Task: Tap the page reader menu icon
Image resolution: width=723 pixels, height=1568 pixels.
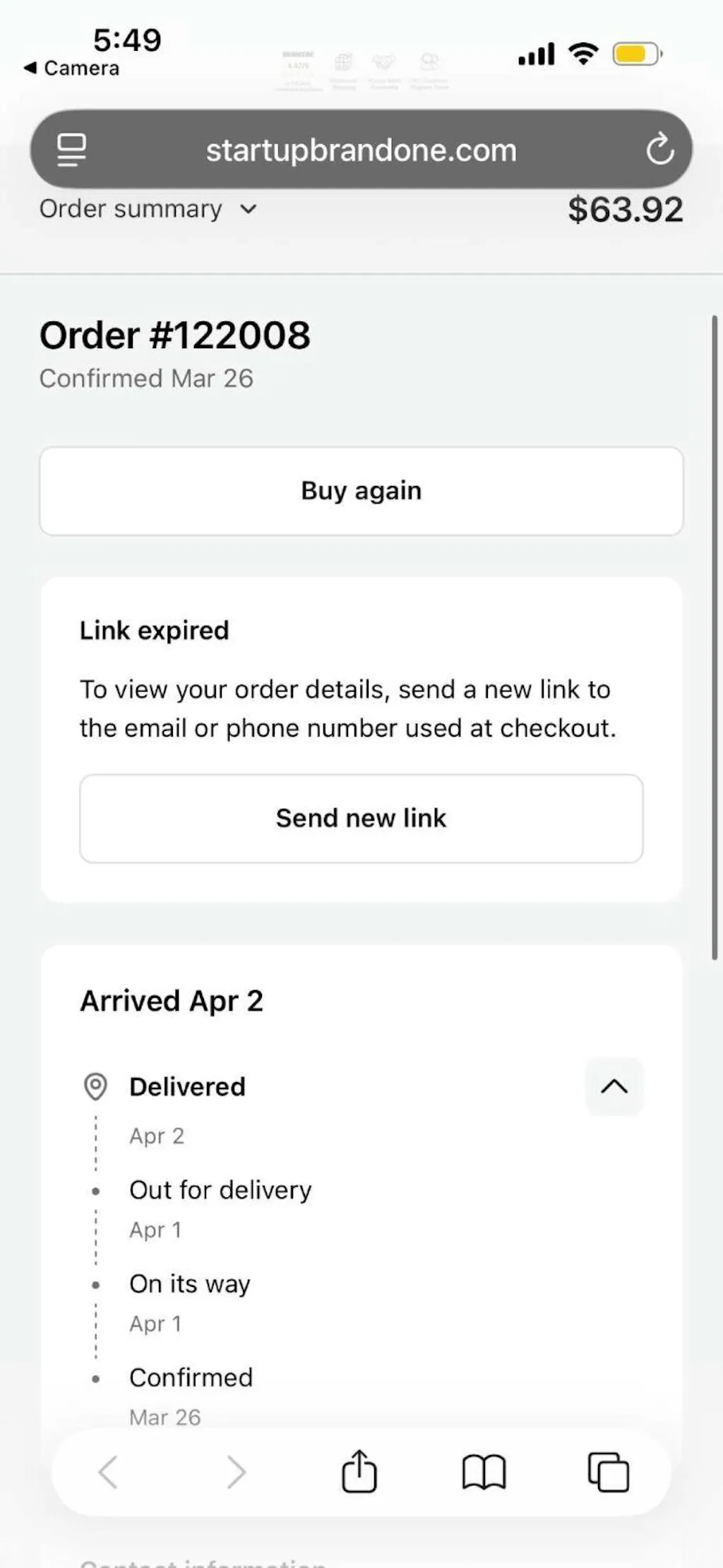Action: click(71, 150)
